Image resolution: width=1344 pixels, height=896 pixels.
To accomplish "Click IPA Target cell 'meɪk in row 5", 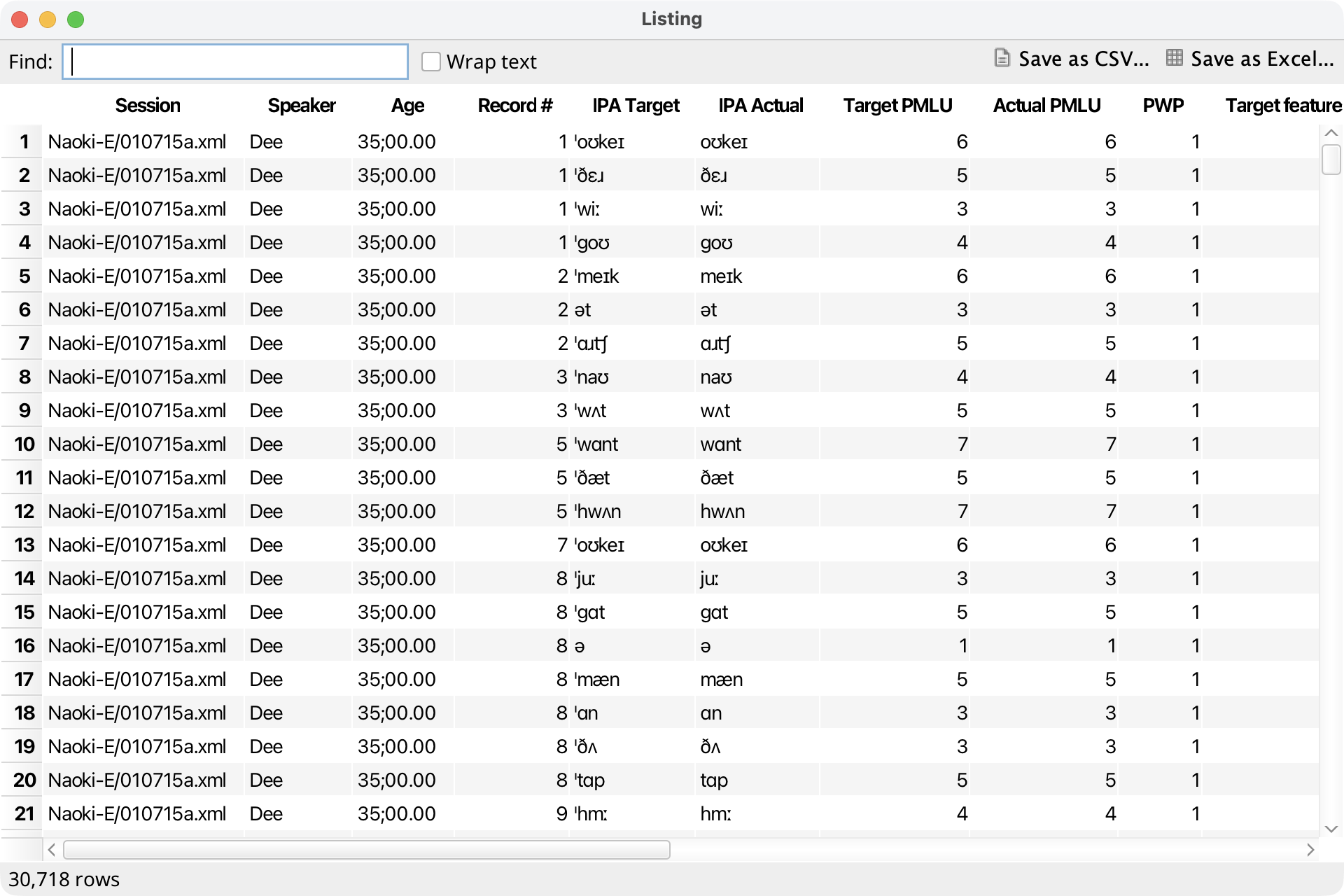I will click(x=633, y=276).
